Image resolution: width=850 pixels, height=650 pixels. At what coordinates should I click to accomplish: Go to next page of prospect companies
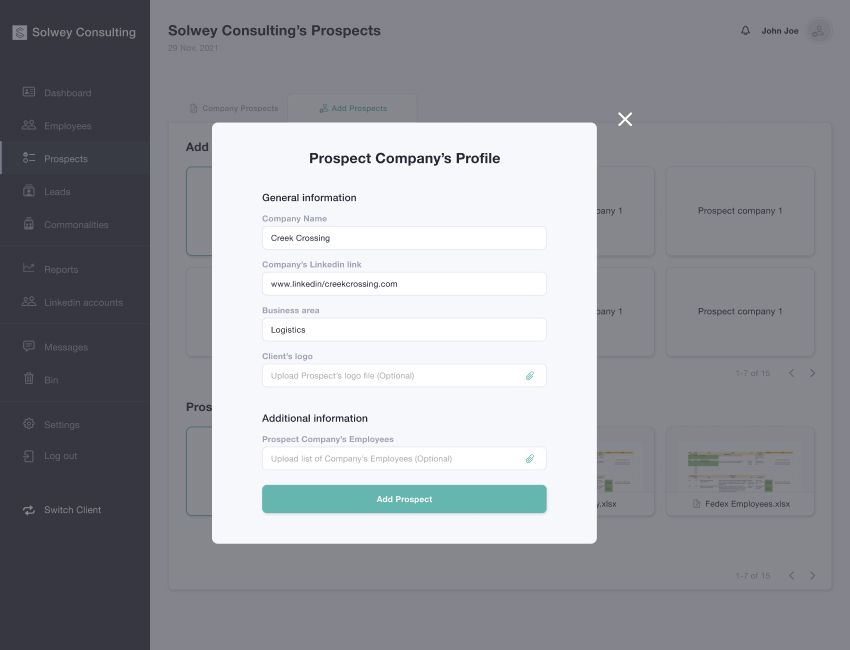point(812,373)
